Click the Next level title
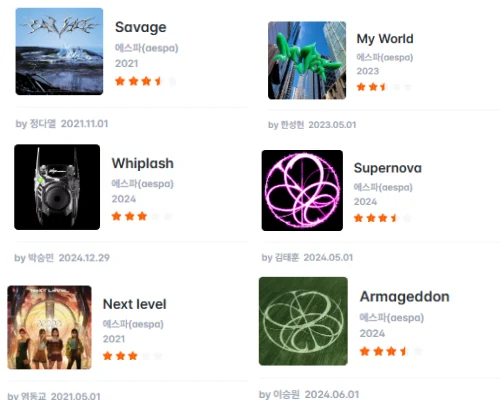Image resolution: width=500 pixels, height=400 pixels. point(135,304)
